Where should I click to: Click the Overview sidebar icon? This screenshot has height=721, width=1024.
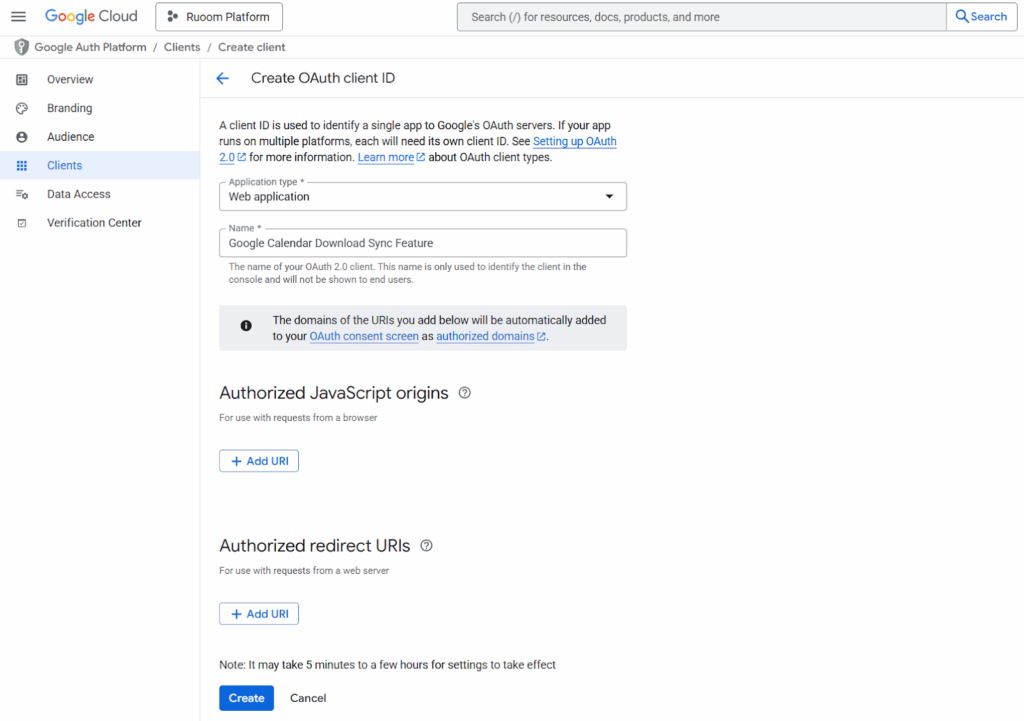click(22, 80)
